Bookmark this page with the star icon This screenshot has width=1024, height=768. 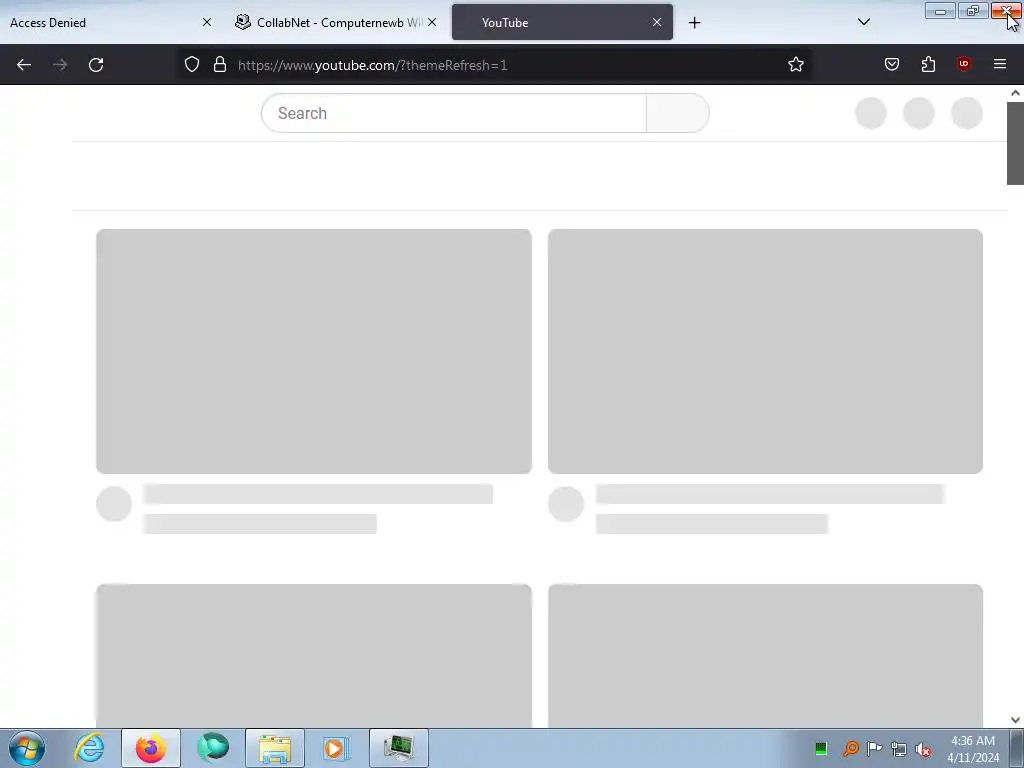(x=795, y=65)
